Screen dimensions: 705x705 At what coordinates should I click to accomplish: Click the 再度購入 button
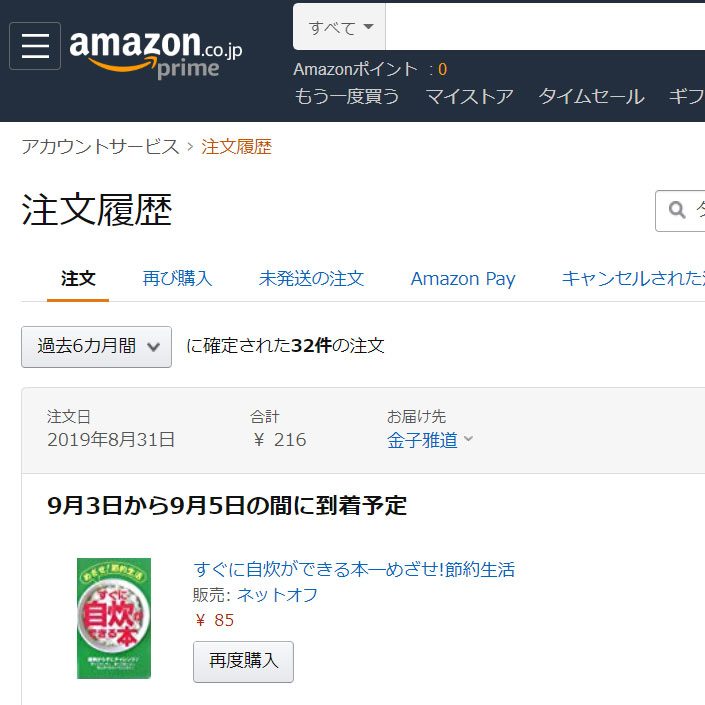(243, 661)
